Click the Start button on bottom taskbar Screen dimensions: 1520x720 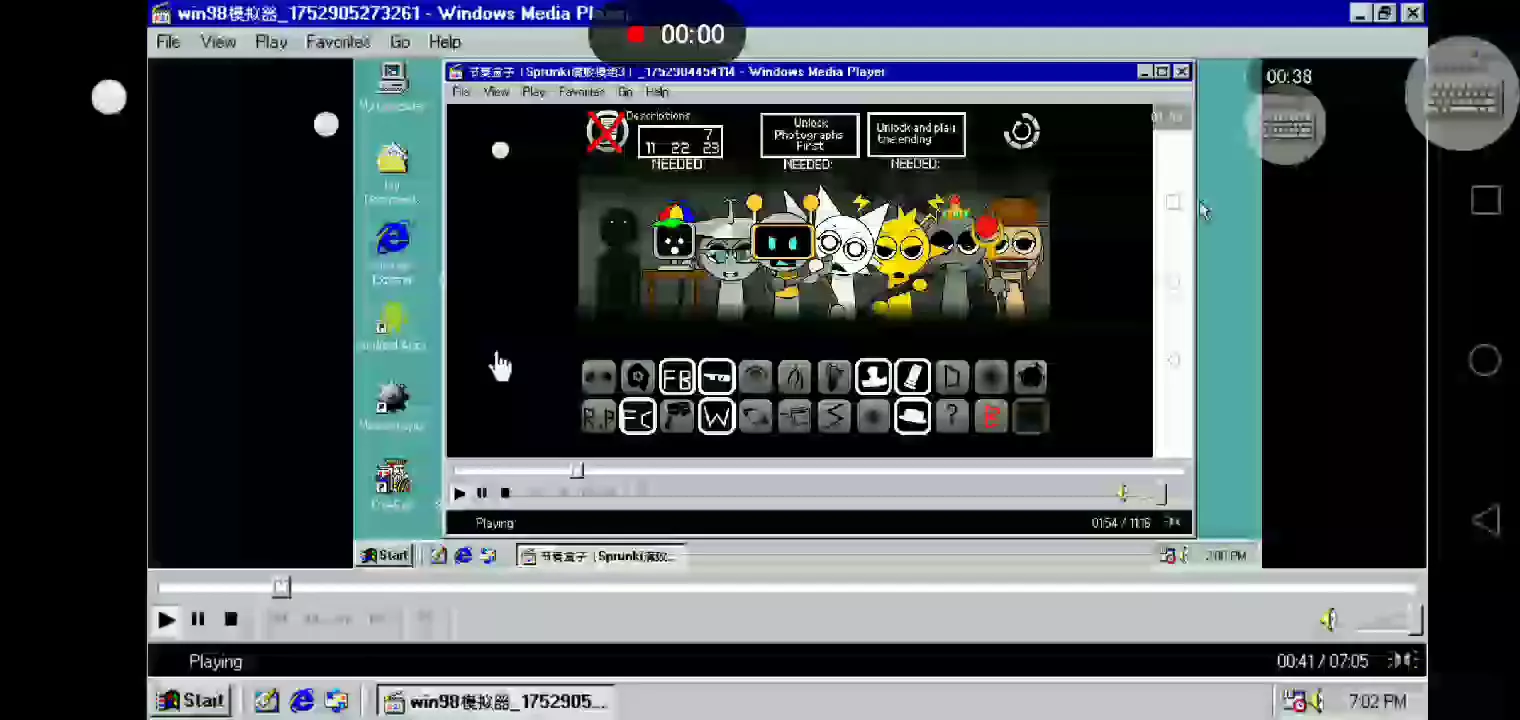coord(193,701)
